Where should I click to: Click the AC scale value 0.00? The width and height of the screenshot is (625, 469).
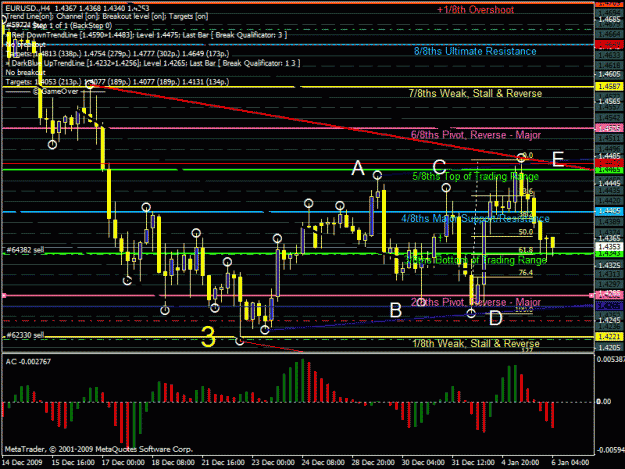pyautogui.click(x=604, y=402)
